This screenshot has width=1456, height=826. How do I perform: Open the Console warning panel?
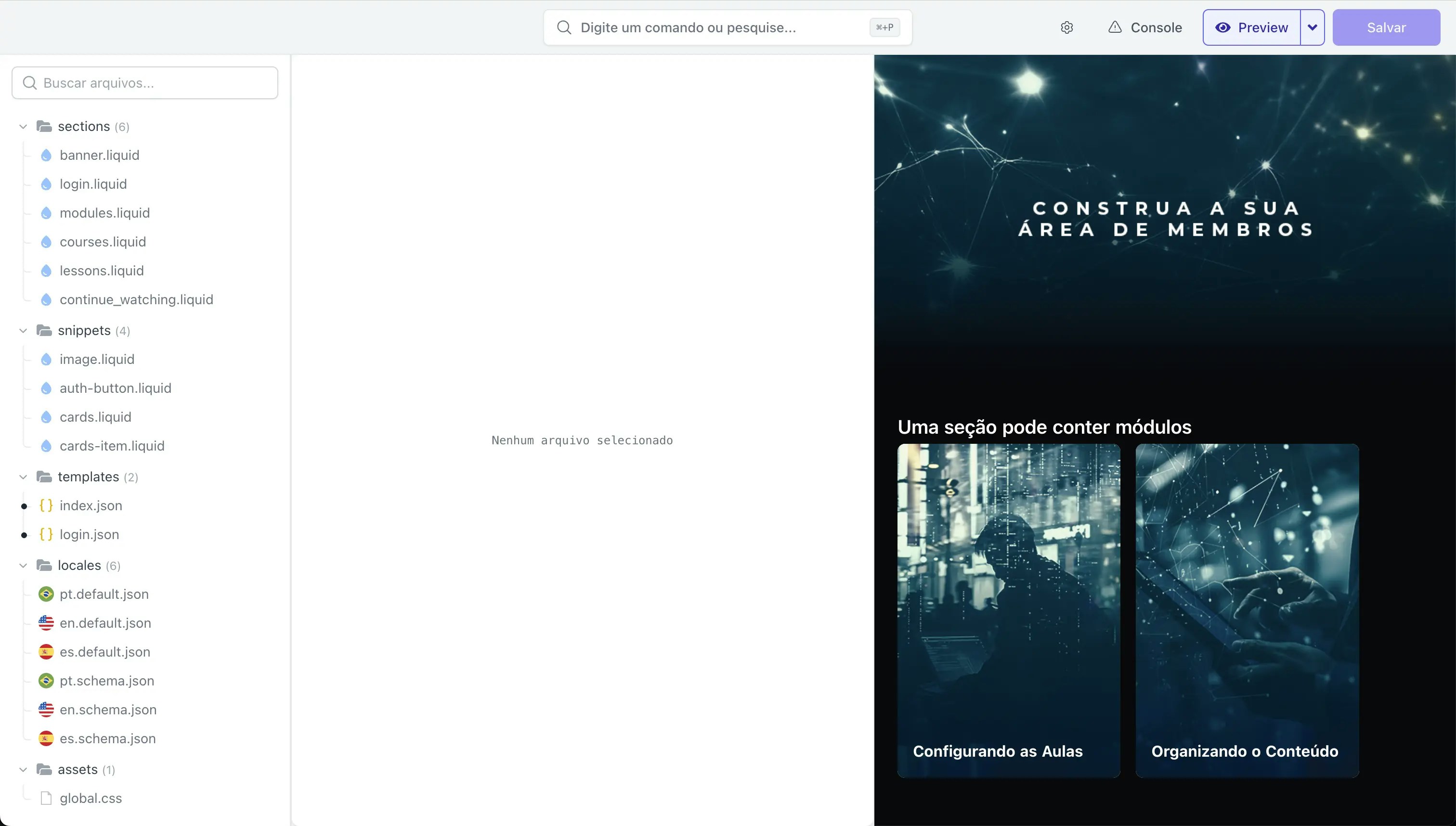[1145, 27]
